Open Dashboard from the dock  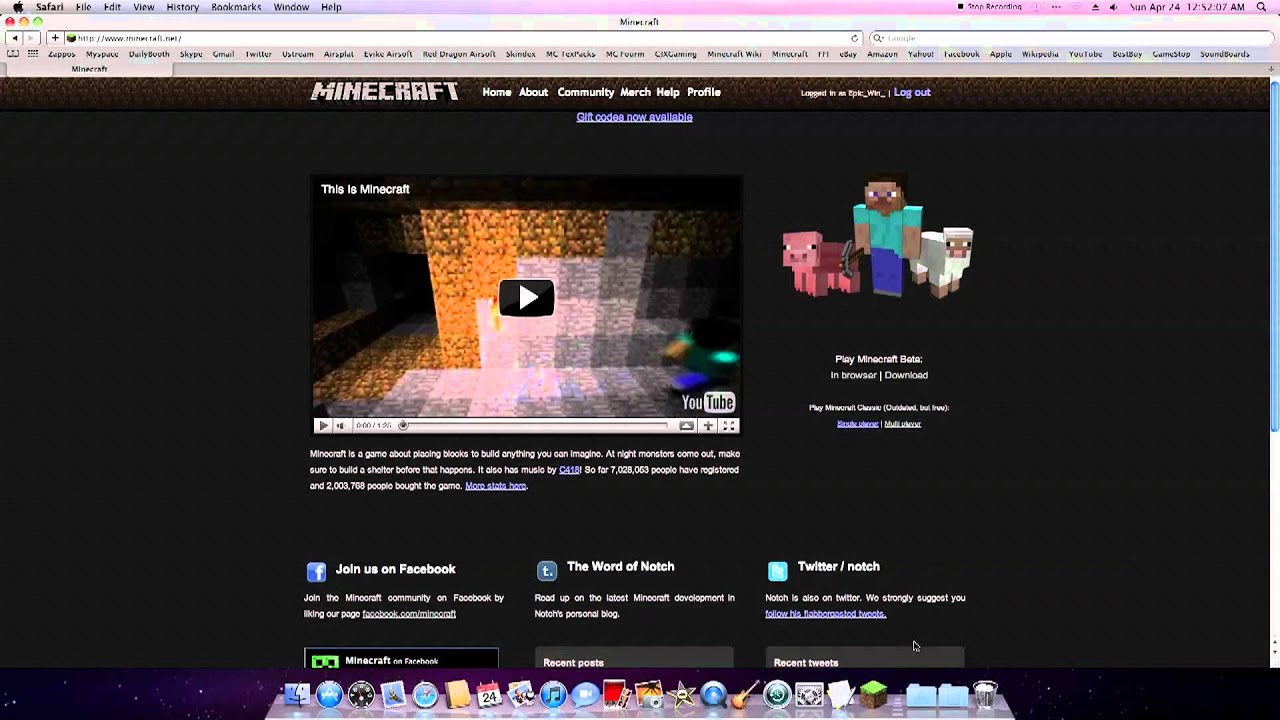(x=361, y=694)
